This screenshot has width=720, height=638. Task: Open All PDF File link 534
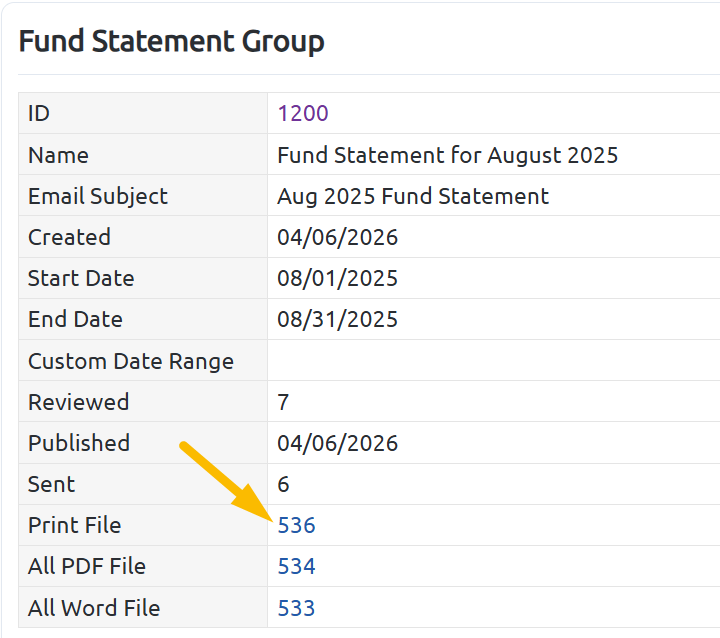pos(296,566)
